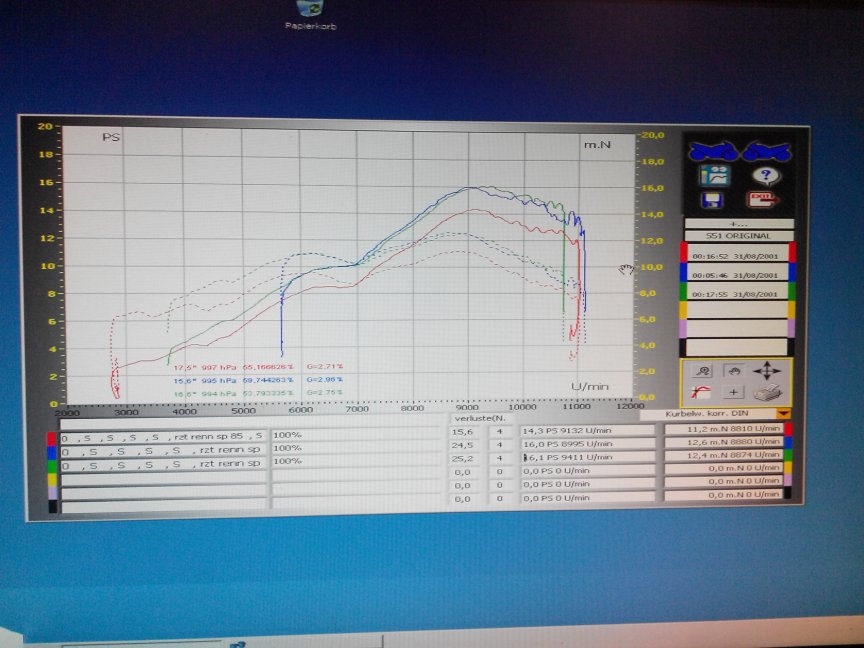The image size is (864, 648).
Task: Click the "+..." add run button
Action: point(739,224)
